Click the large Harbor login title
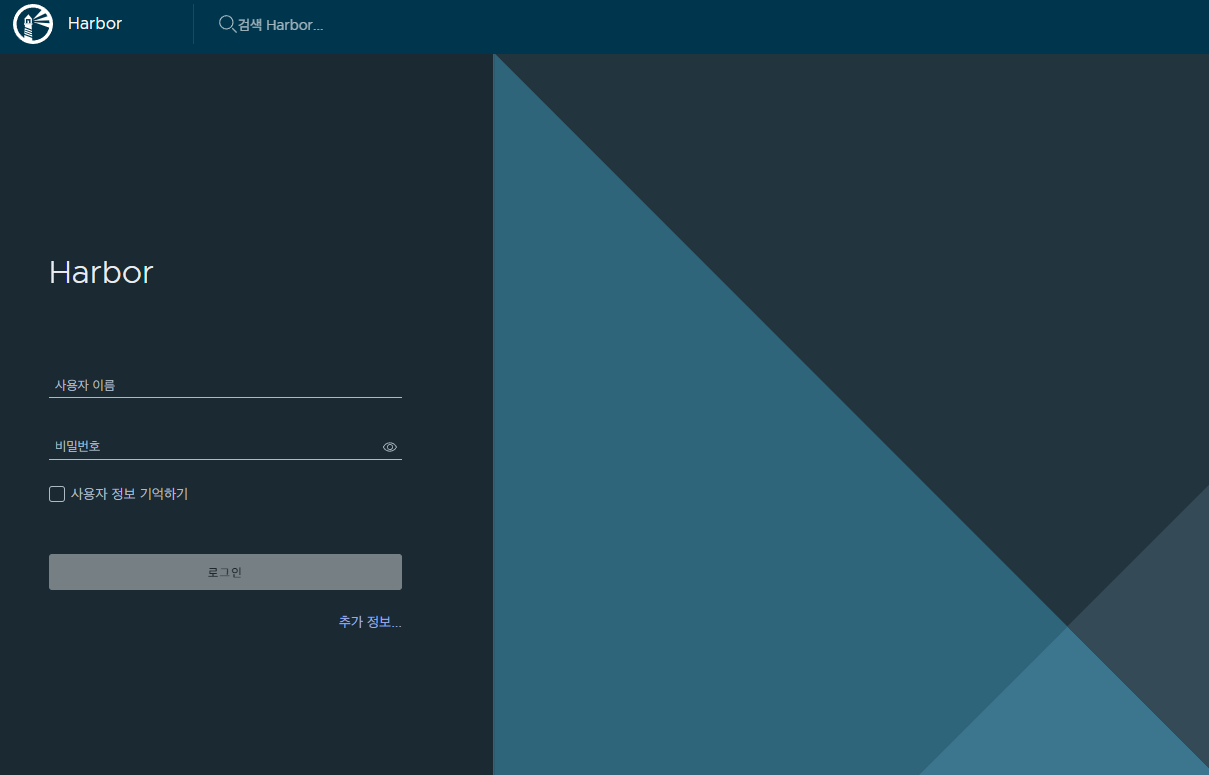 tap(101, 273)
